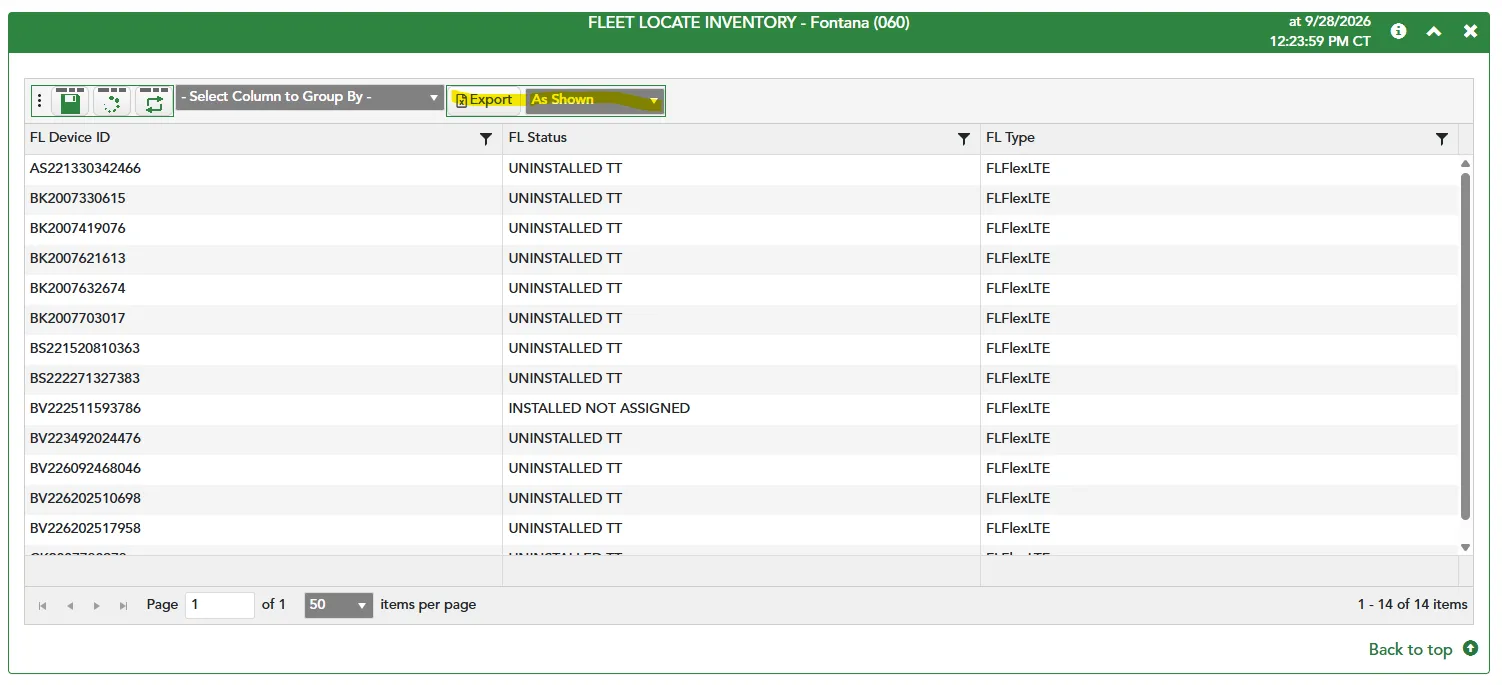Open the 50 items per page dropdown
The height and width of the screenshot is (685, 1502).
(x=339, y=605)
